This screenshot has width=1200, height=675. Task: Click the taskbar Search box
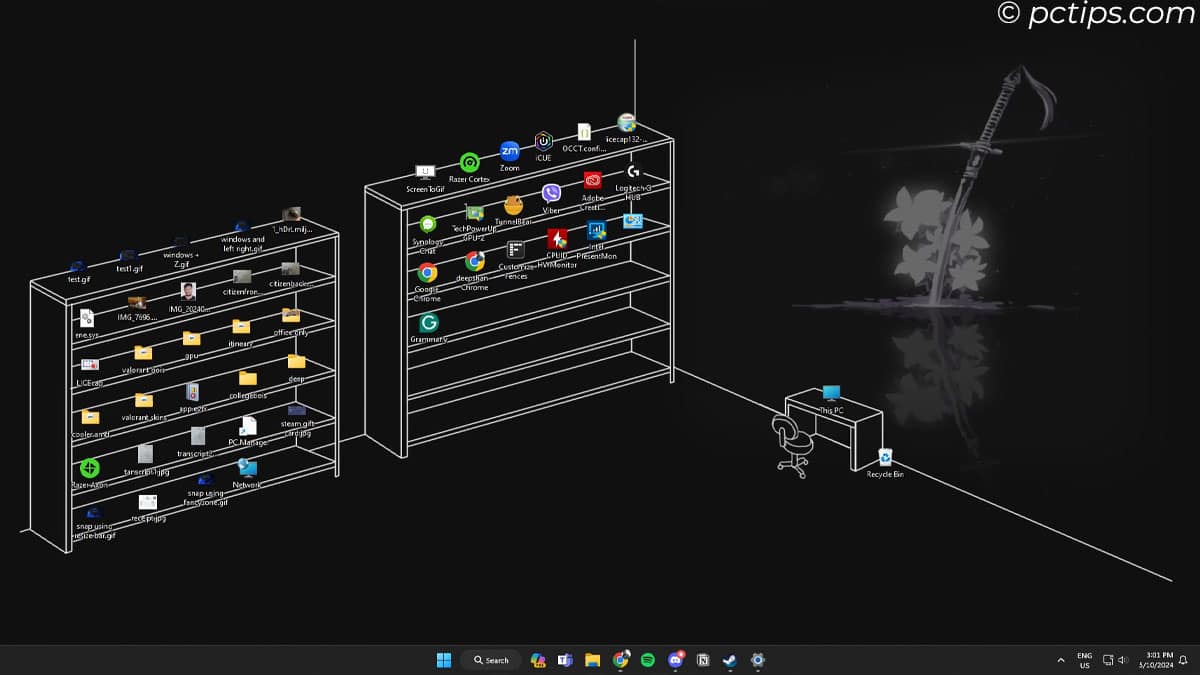[x=492, y=660]
